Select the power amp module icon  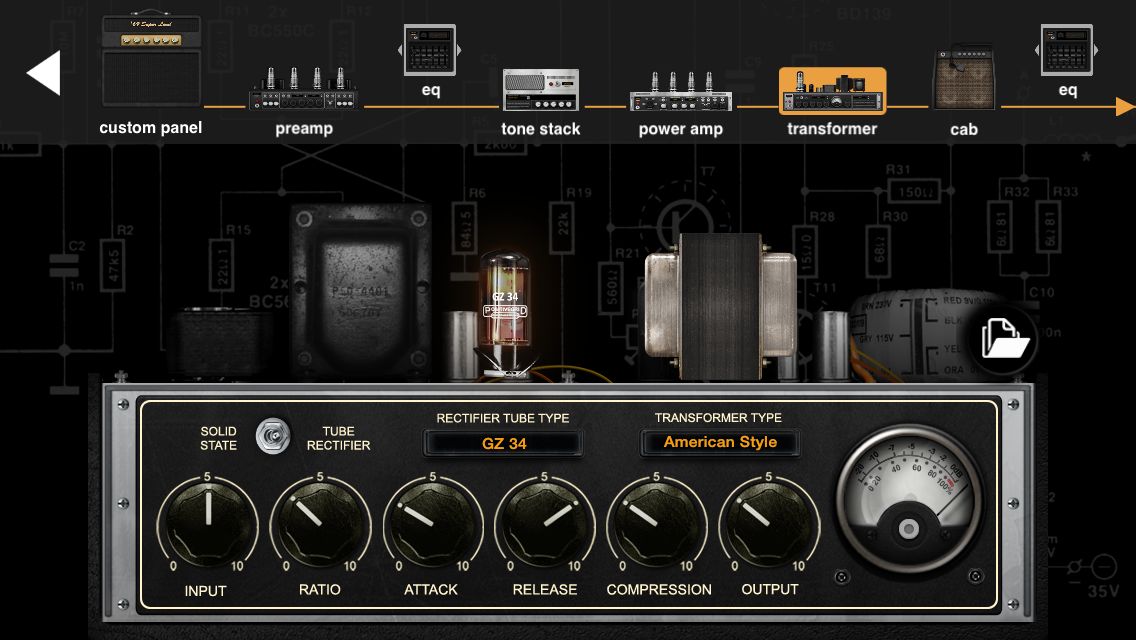click(680, 92)
